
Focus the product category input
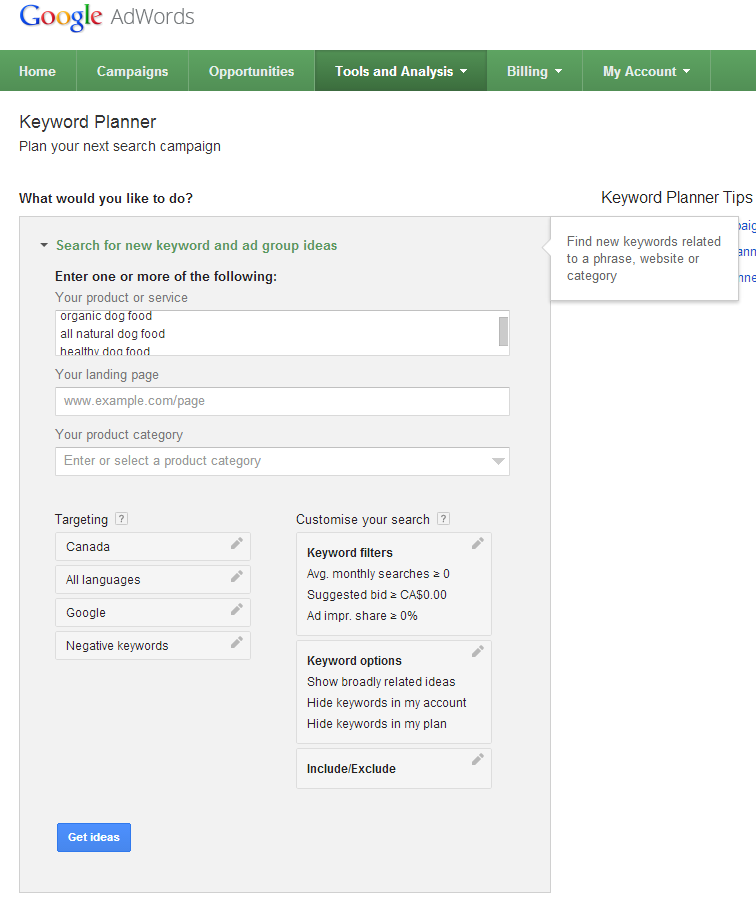click(282, 461)
